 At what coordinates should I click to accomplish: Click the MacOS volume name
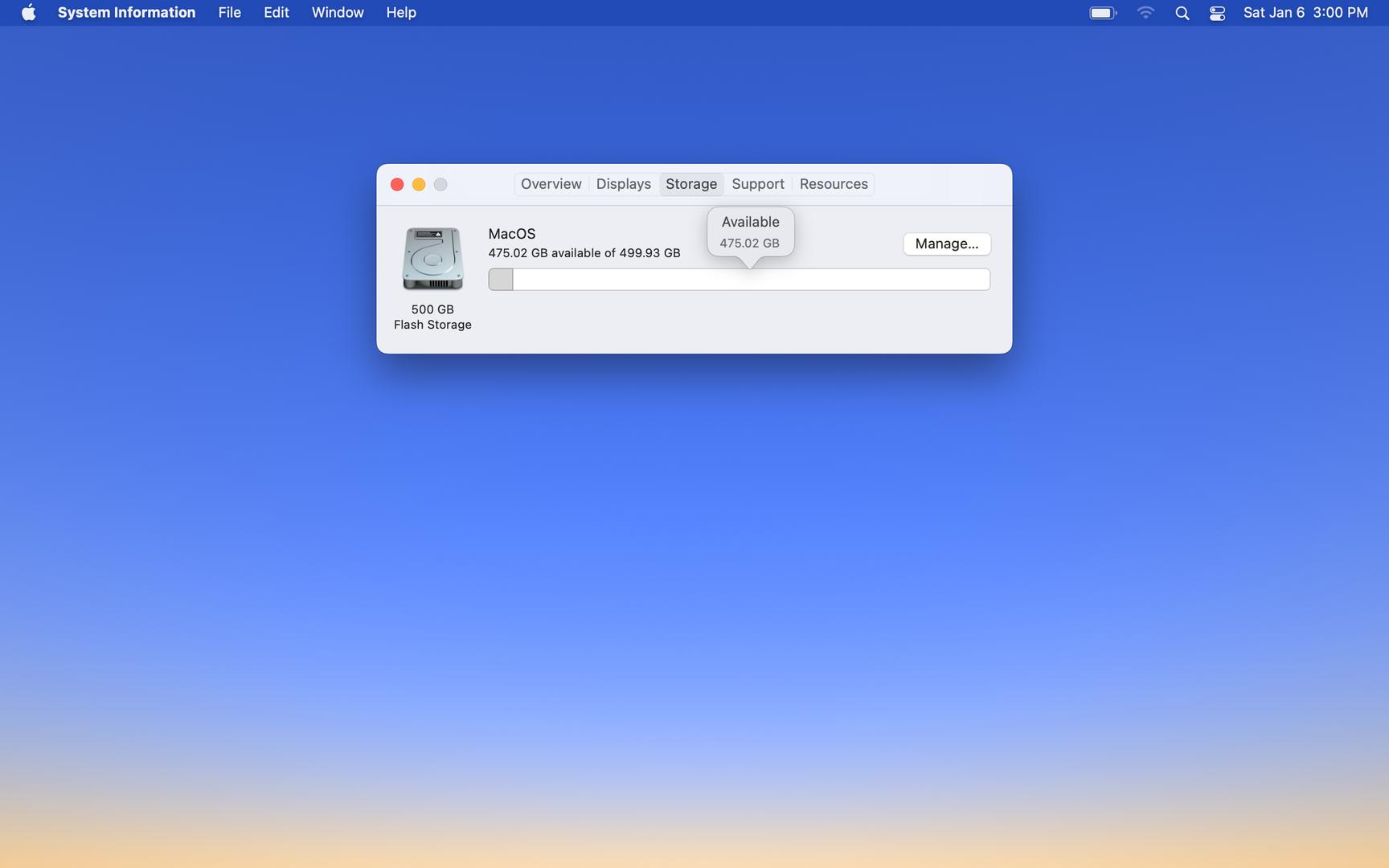pos(512,234)
